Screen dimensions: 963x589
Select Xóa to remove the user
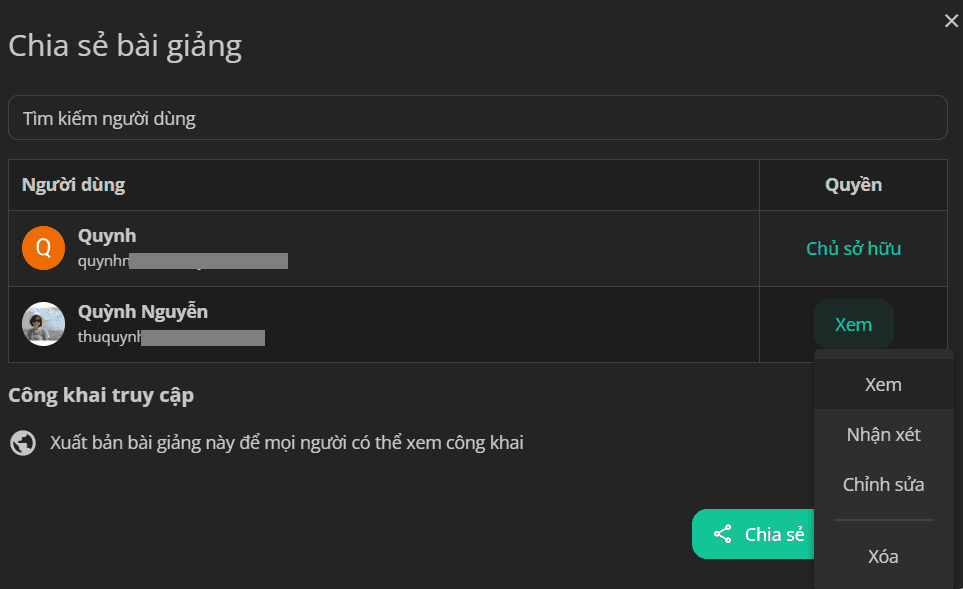tap(883, 556)
